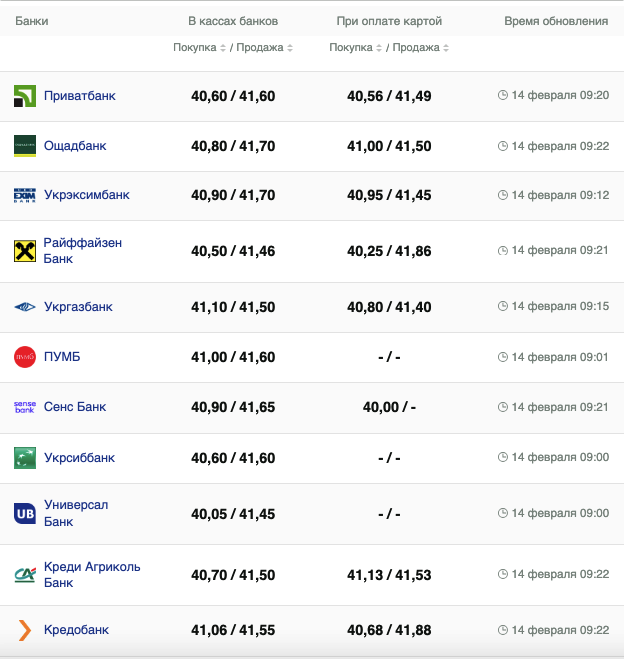624x659 pixels.
Task: Click the orange Кредобанк chevron logo
Action: coord(25,630)
